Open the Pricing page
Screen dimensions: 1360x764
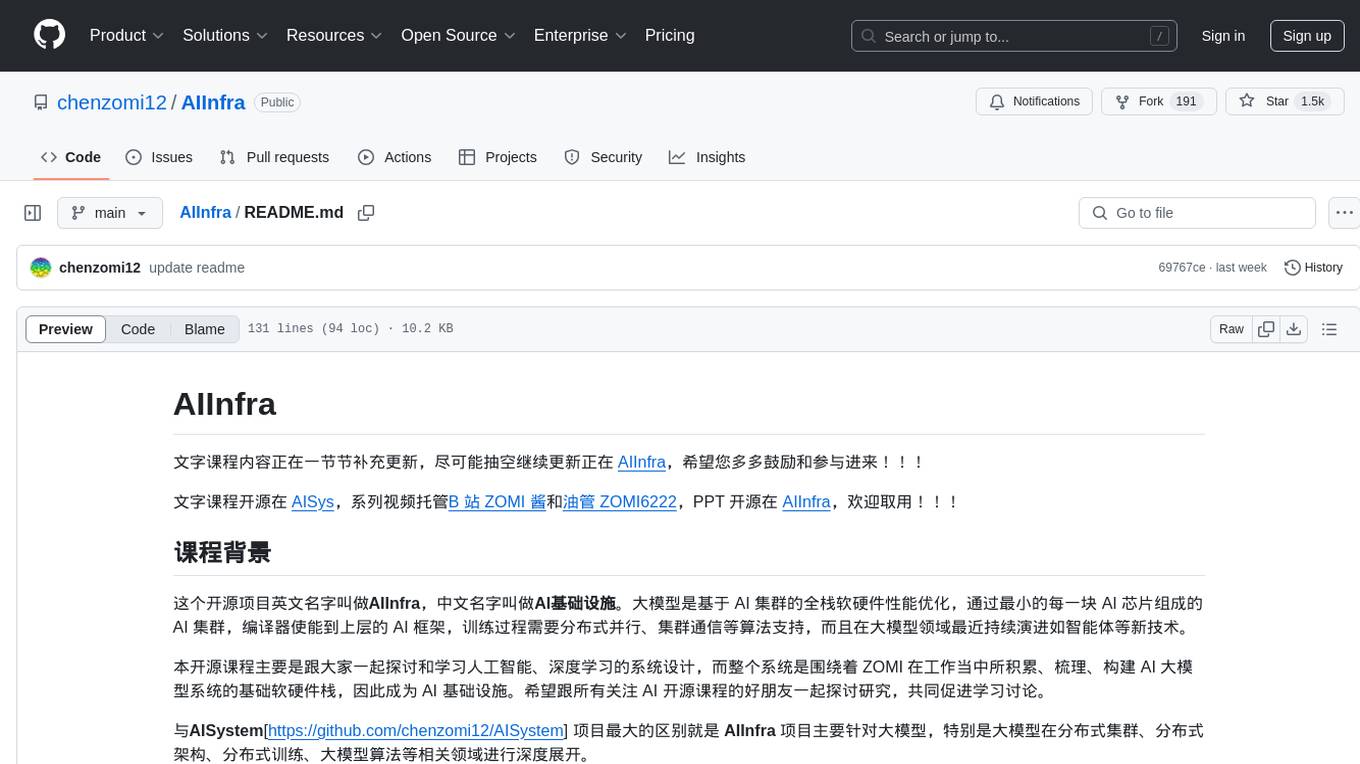tap(670, 35)
